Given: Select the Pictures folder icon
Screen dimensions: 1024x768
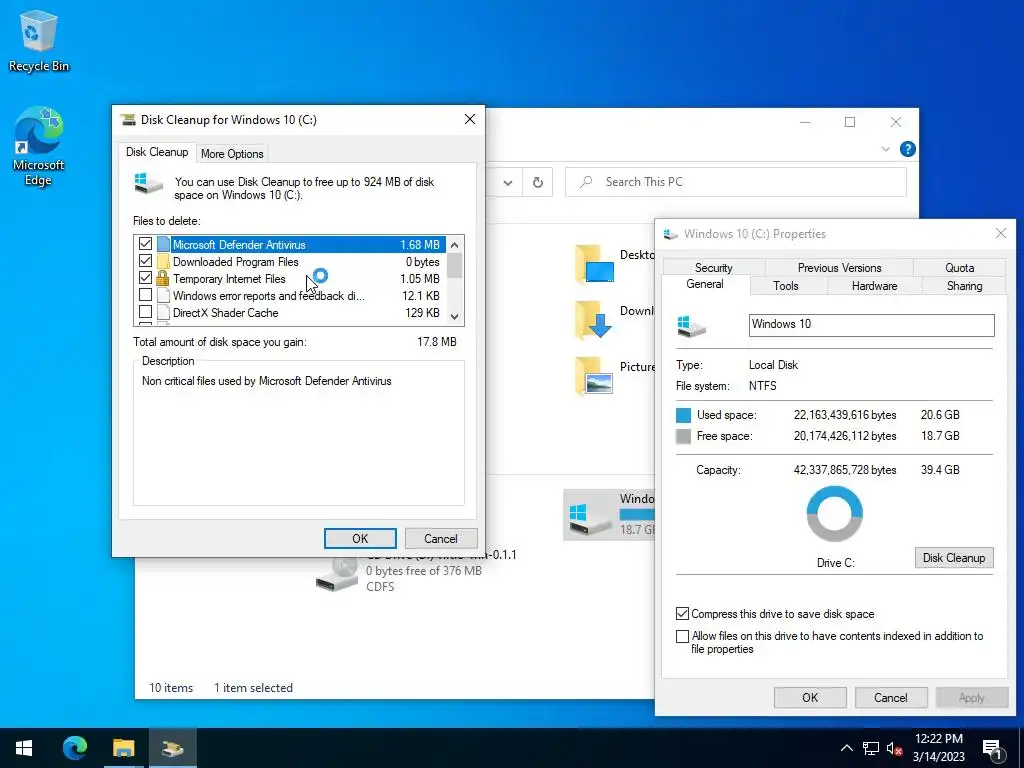Looking at the screenshot, I should [x=594, y=376].
